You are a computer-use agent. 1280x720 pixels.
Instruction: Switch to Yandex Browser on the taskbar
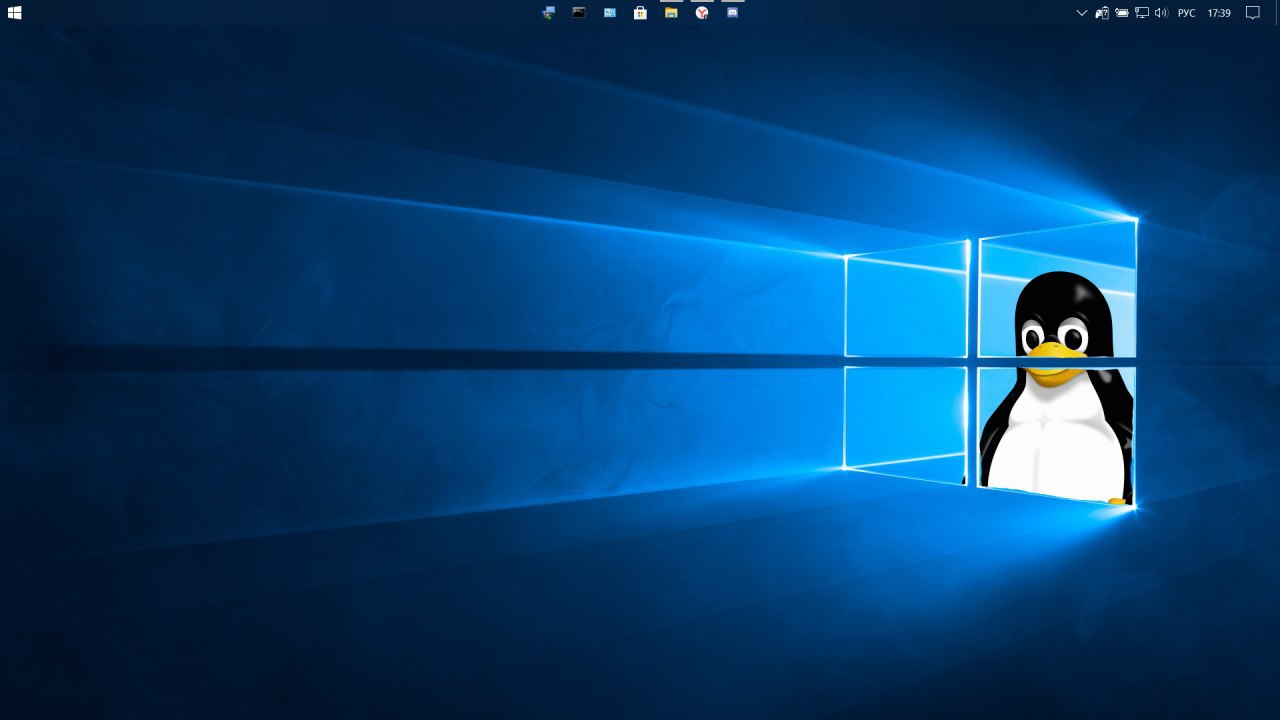702,13
